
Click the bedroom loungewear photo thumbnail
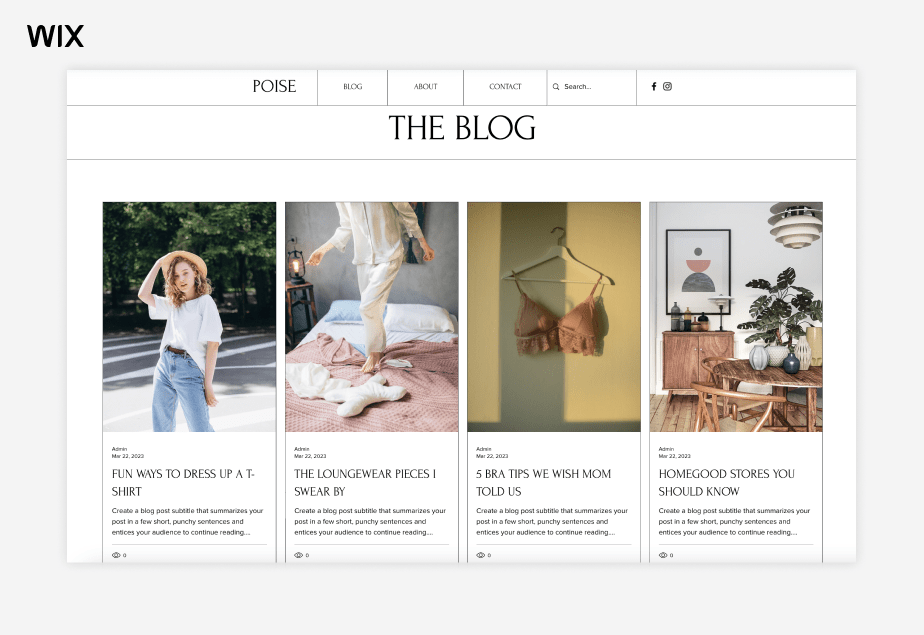coord(371,316)
